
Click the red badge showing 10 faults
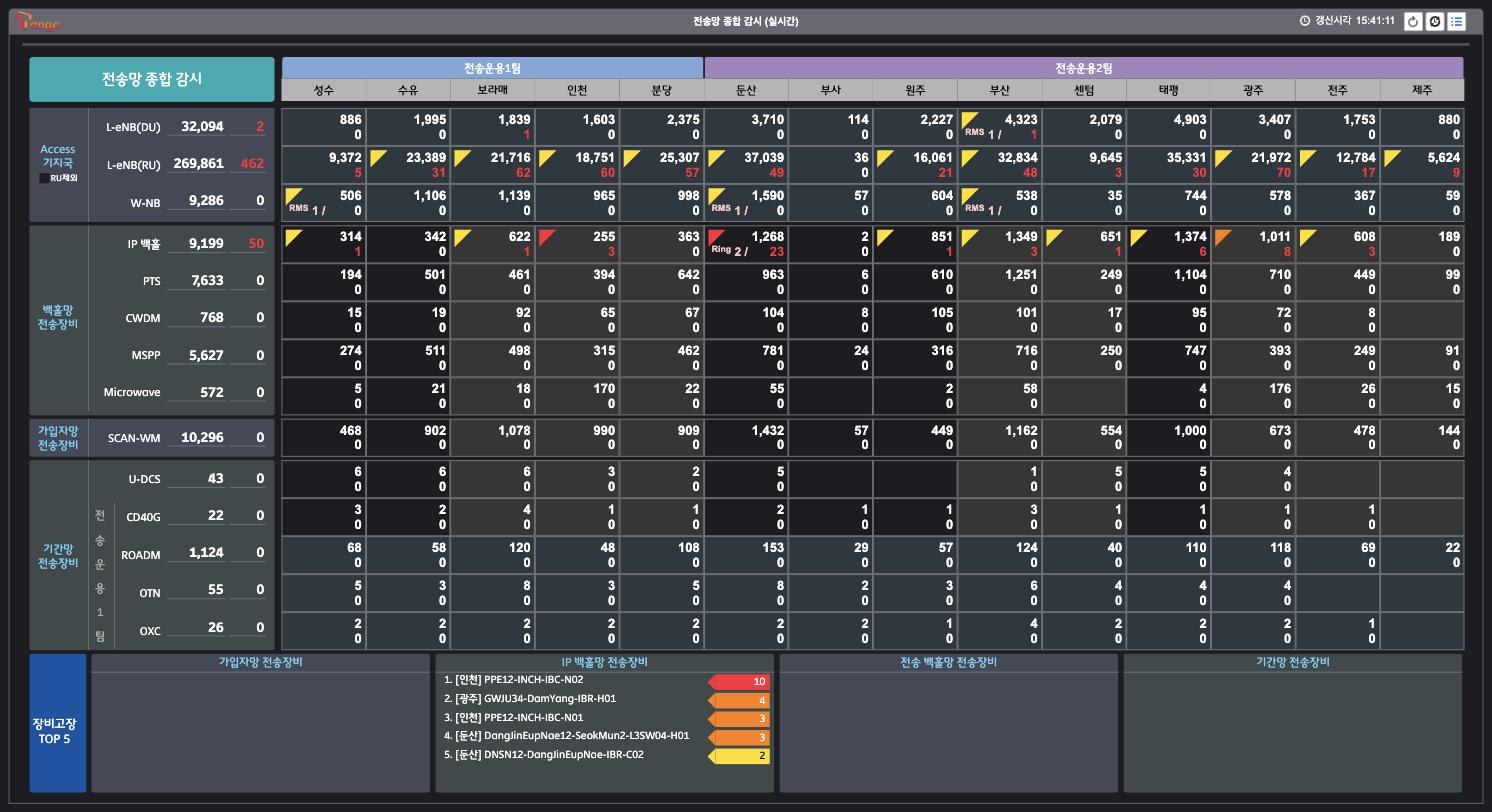(739, 682)
